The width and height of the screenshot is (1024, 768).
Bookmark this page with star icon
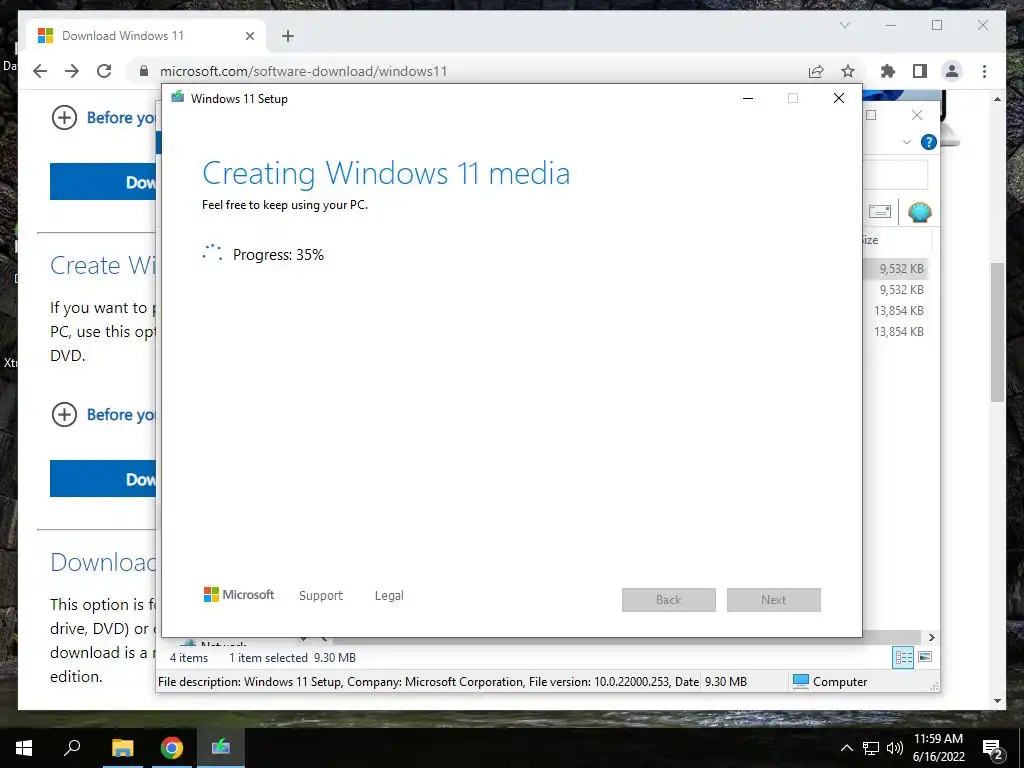(x=848, y=71)
